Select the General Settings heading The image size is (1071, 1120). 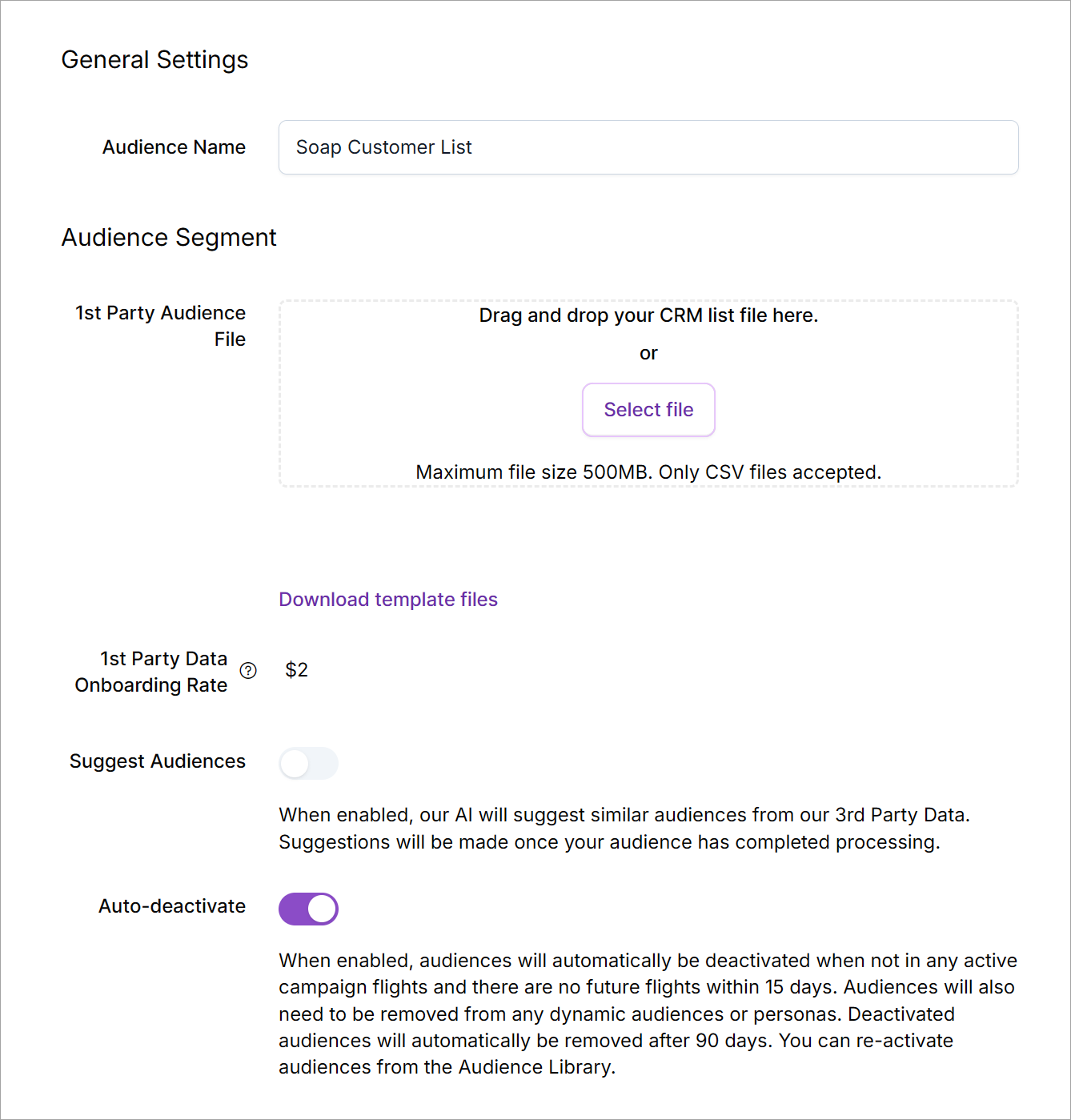[x=154, y=60]
